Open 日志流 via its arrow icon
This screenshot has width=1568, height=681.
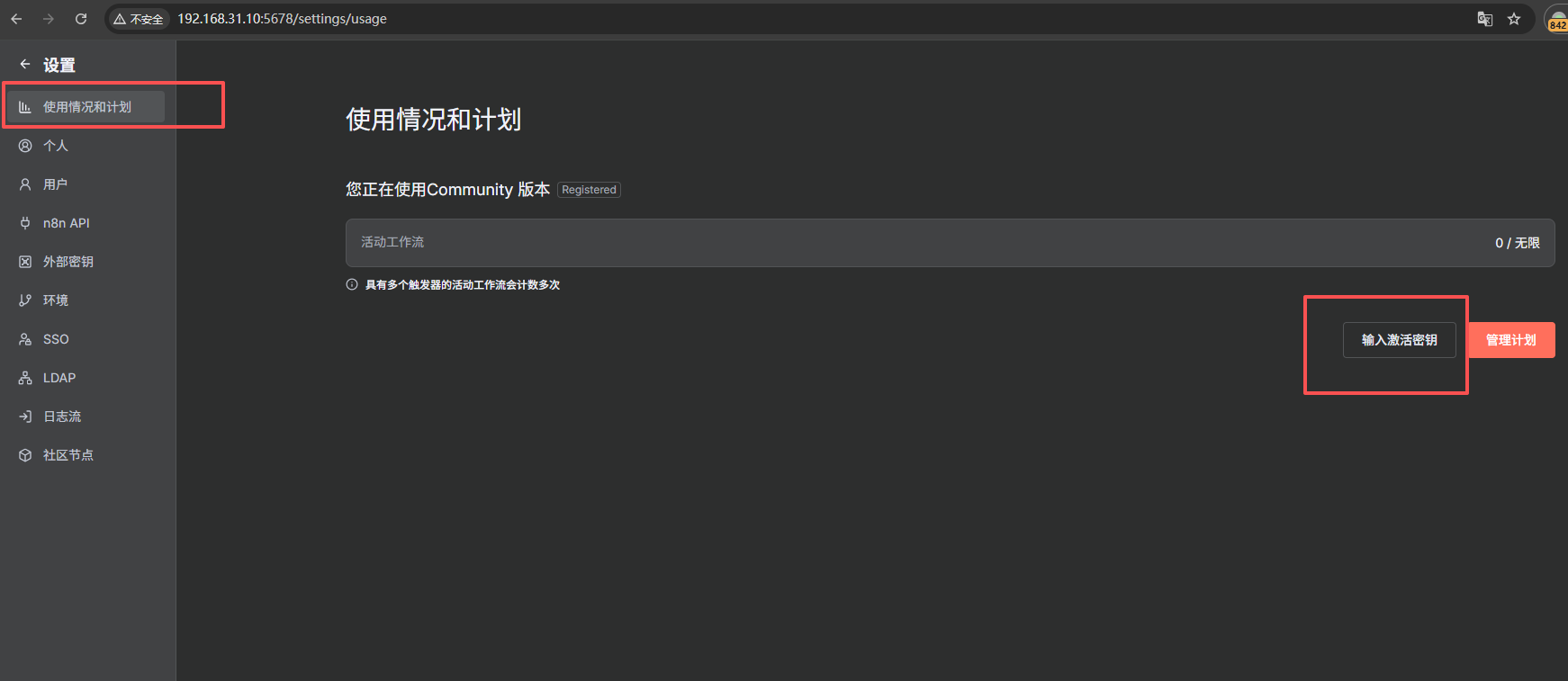pyautogui.click(x=25, y=417)
